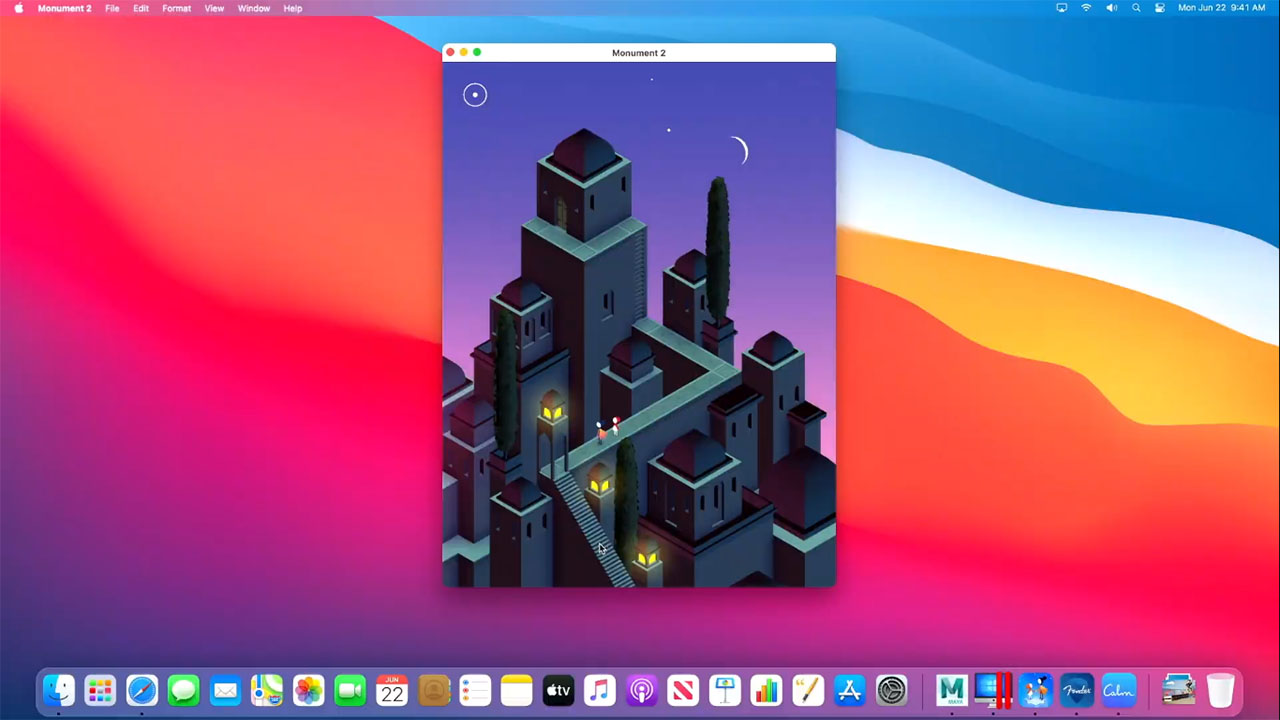This screenshot has height=720, width=1280.
Task: Open Parallels Desktop in the Dock
Action: pyautogui.click(x=993, y=690)
